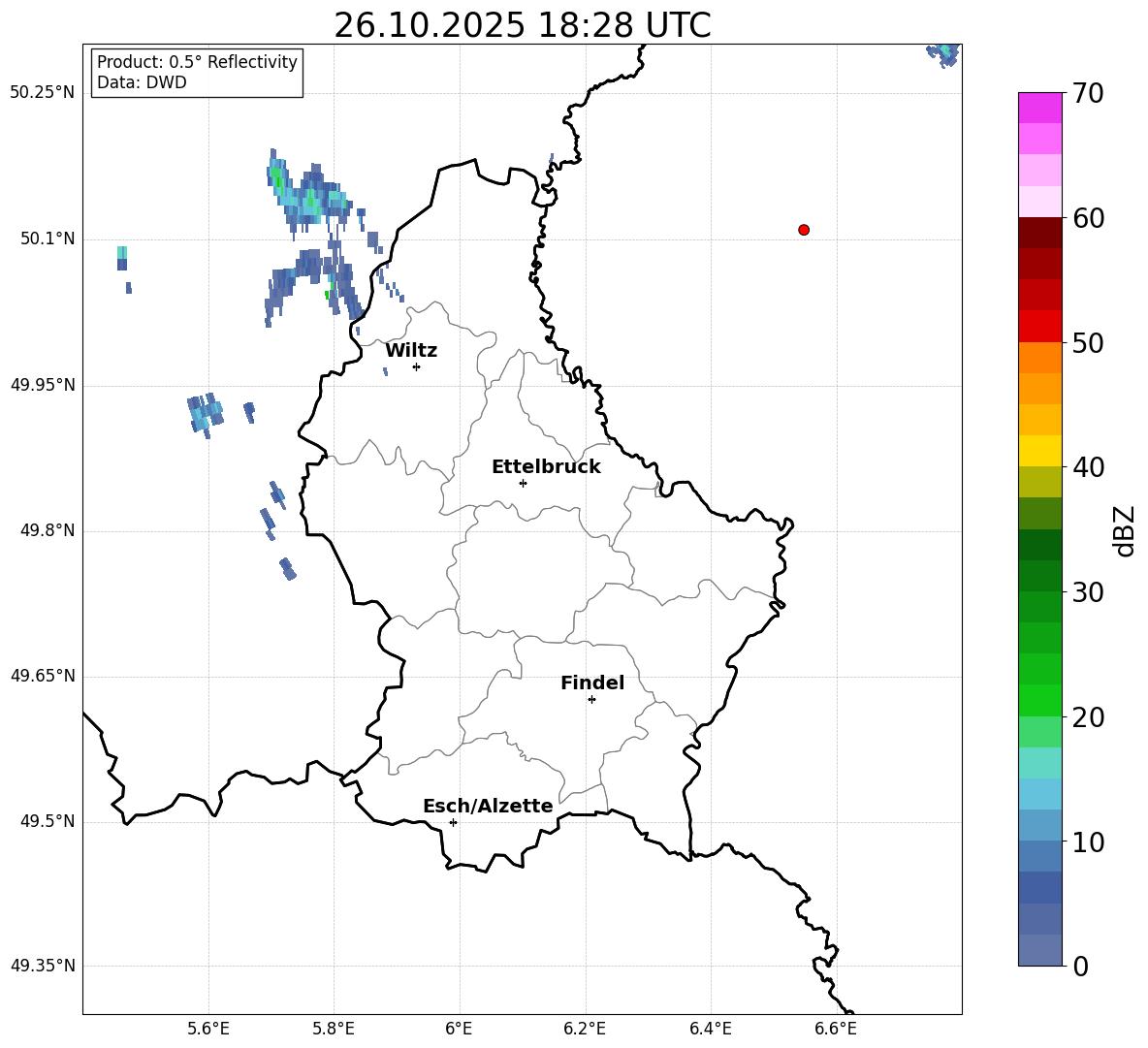Click the 6.6°E longitude label
This screenshot has width=1148, height=1048.
tap(836, 1029)
